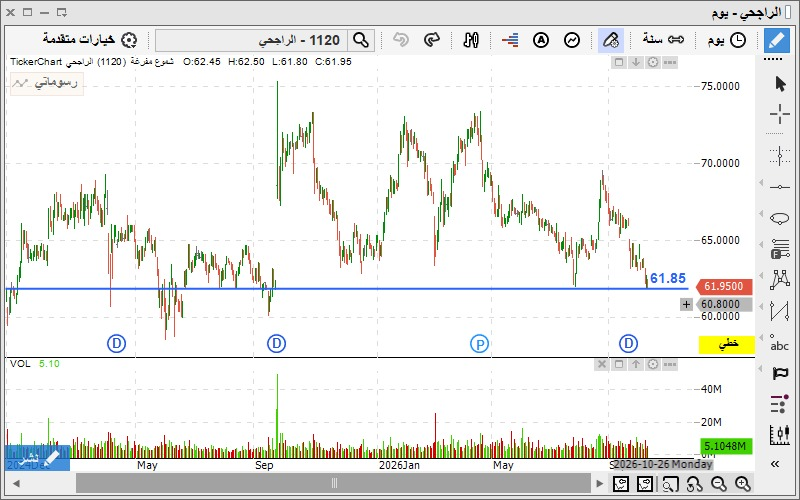Click the circled letter A icon
This screenshot has height=500, width=800.
[541, 40]
